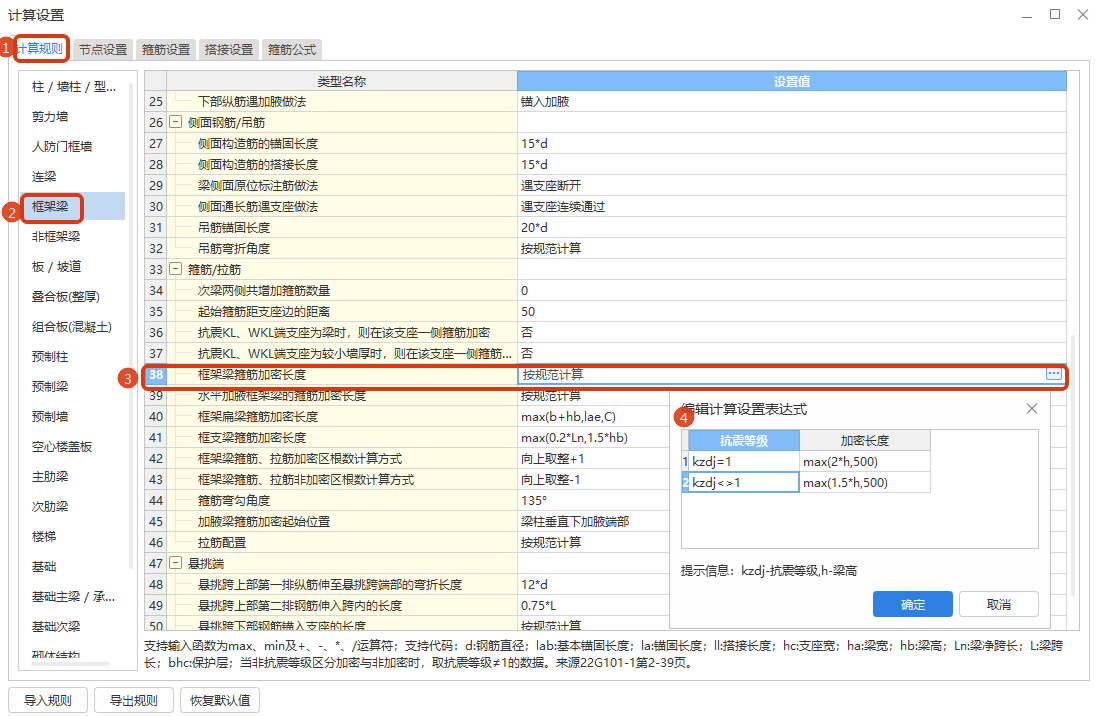The height and width of the screenshot is (716, 1099).
Task: Click the row 38 header number cell
Action: (x=156, y=375)
